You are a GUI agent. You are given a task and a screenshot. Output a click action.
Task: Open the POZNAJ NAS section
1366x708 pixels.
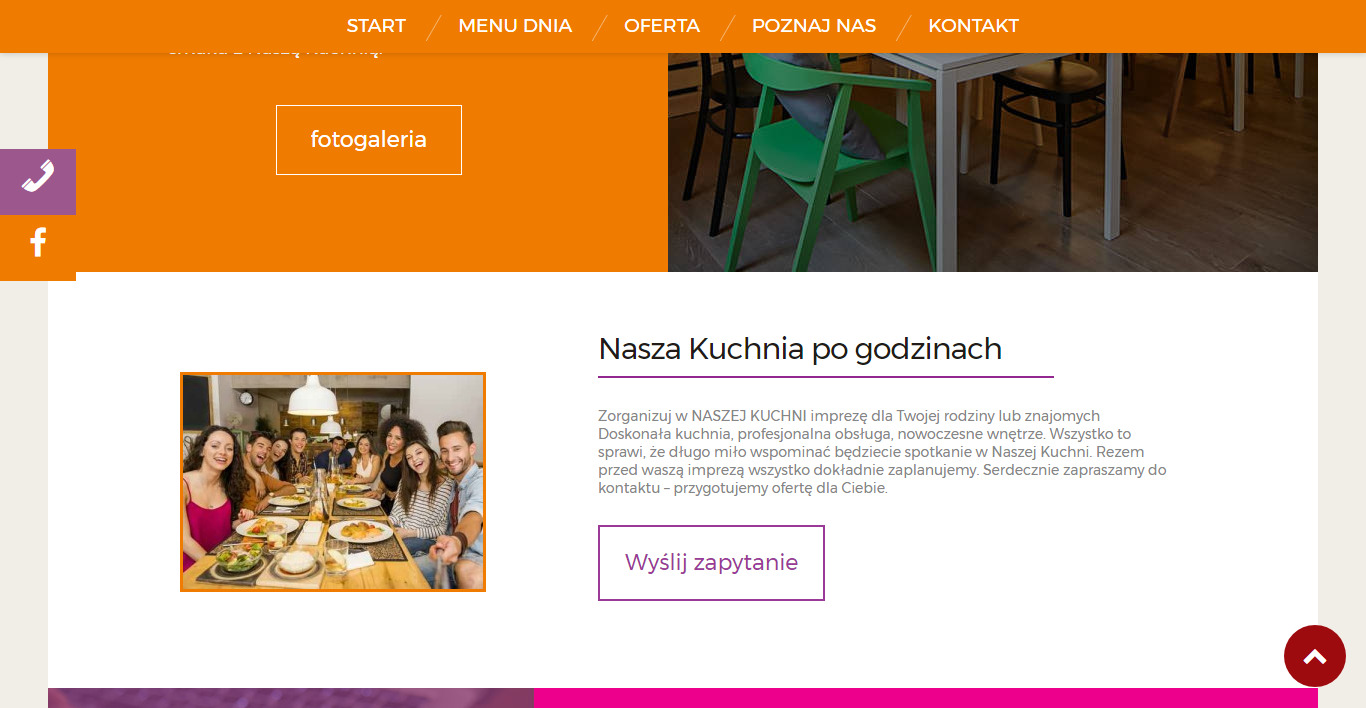[814, 26]
